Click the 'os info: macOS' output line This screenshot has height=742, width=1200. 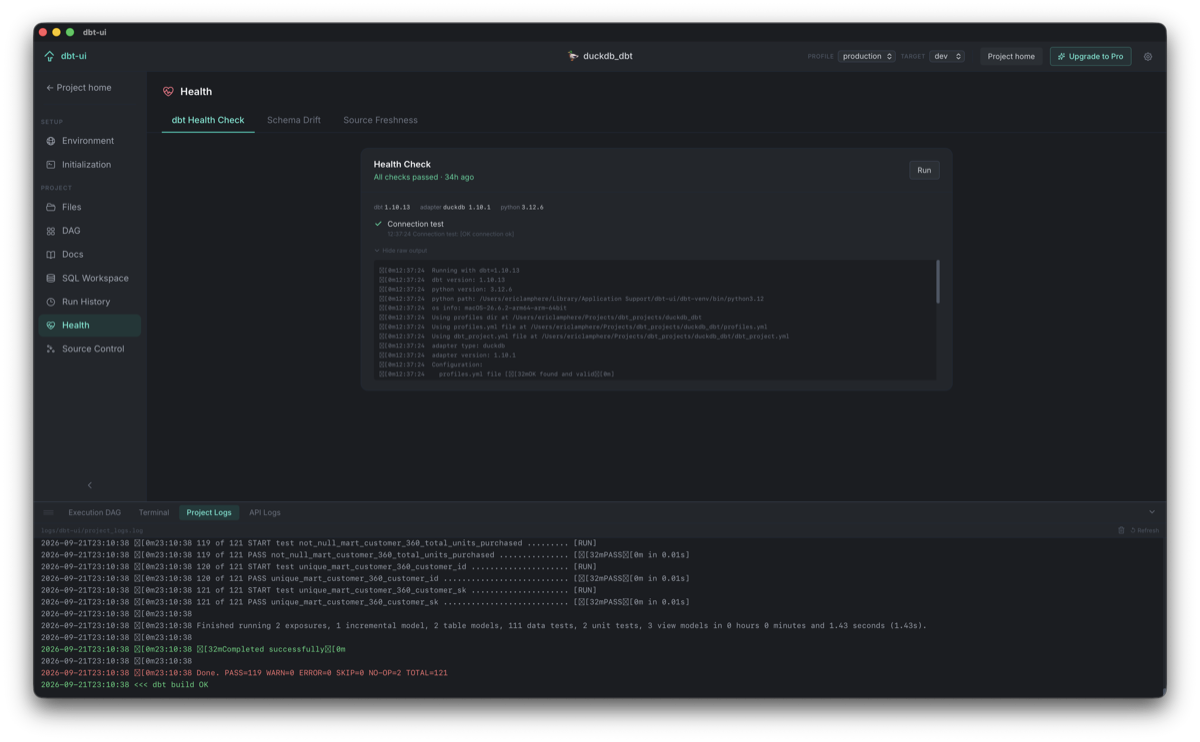(473, 308)
